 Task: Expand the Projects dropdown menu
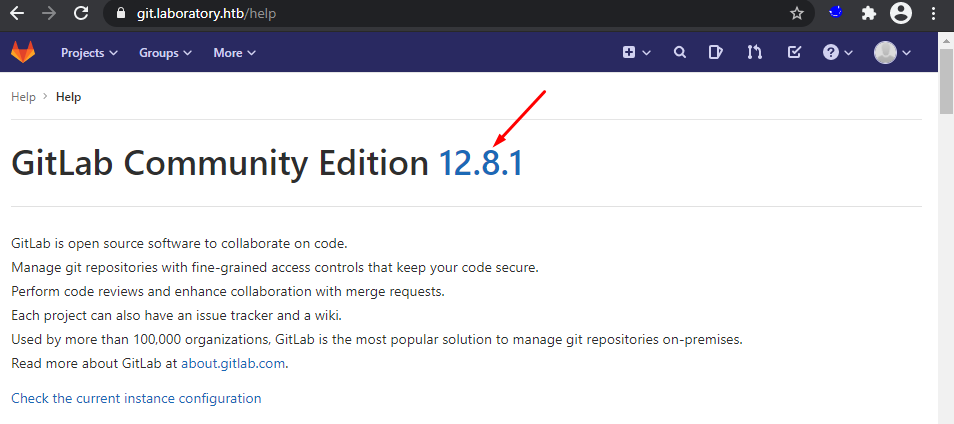[89, 53]
